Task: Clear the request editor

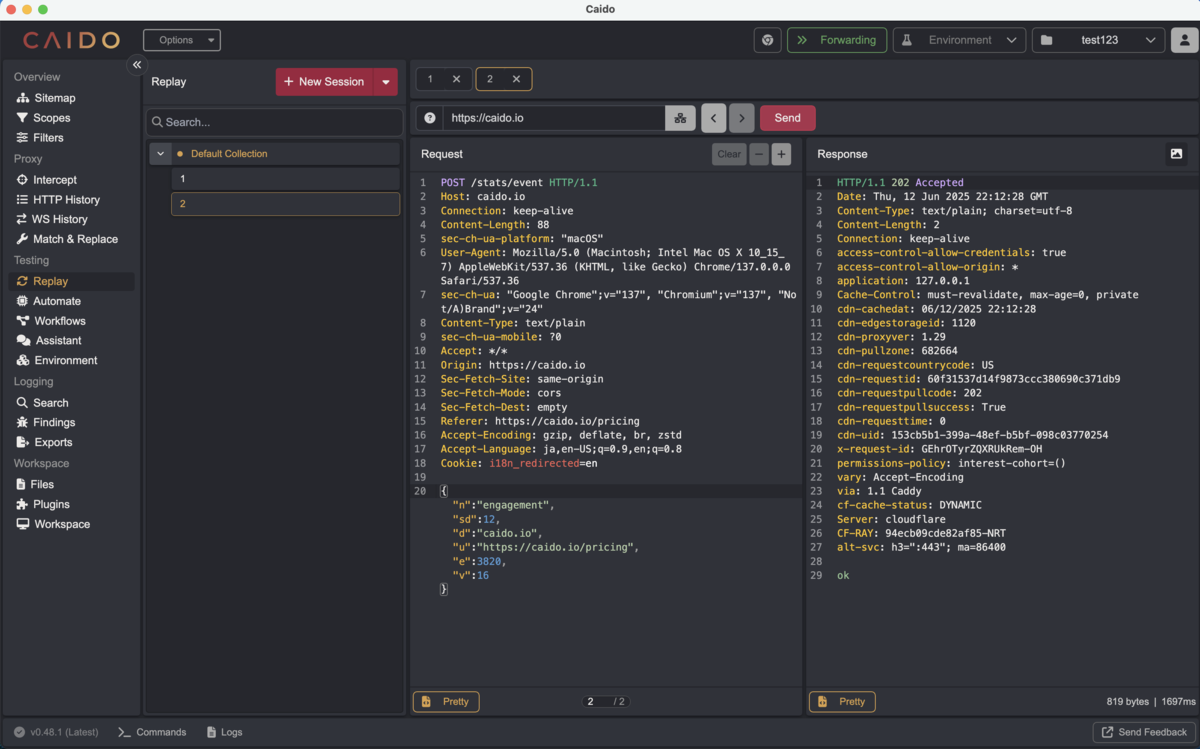Action: (729, 154)
